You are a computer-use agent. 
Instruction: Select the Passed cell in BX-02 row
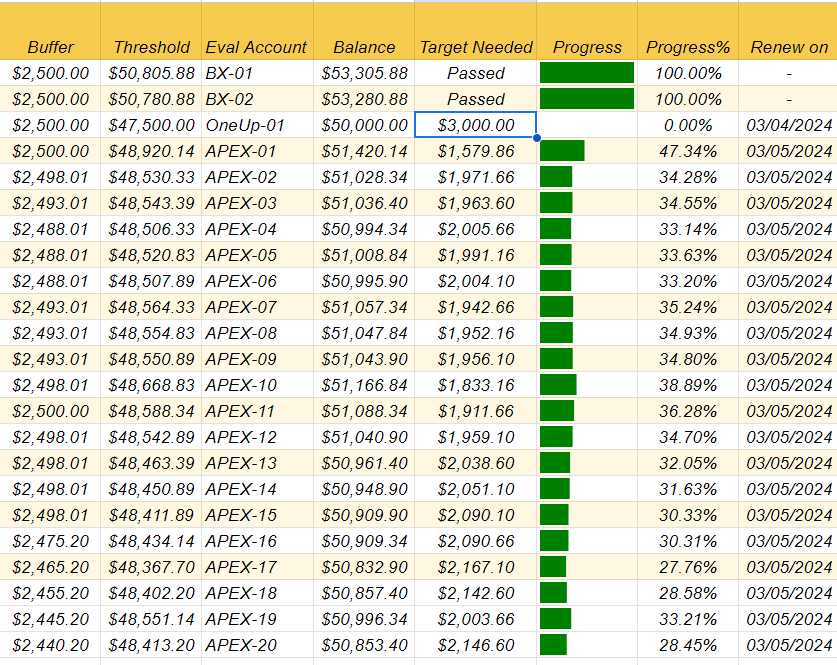pos(476,99)
